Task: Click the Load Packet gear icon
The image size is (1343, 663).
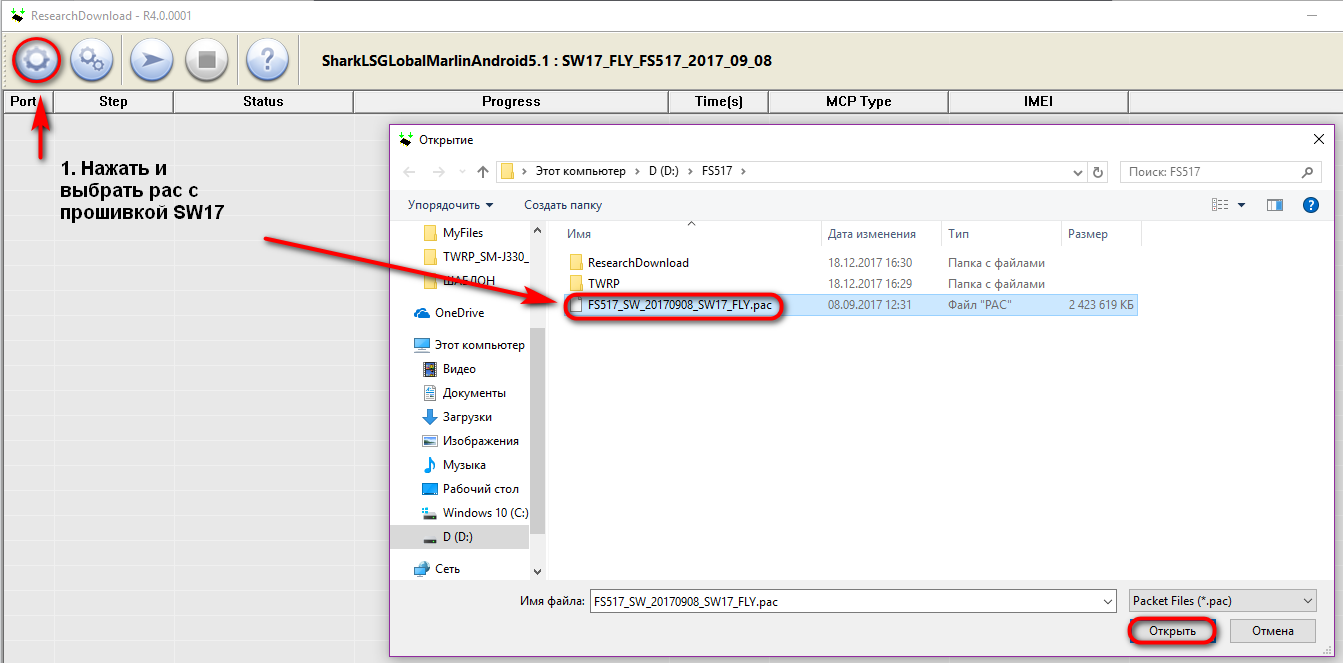Action: pos(36,61)
